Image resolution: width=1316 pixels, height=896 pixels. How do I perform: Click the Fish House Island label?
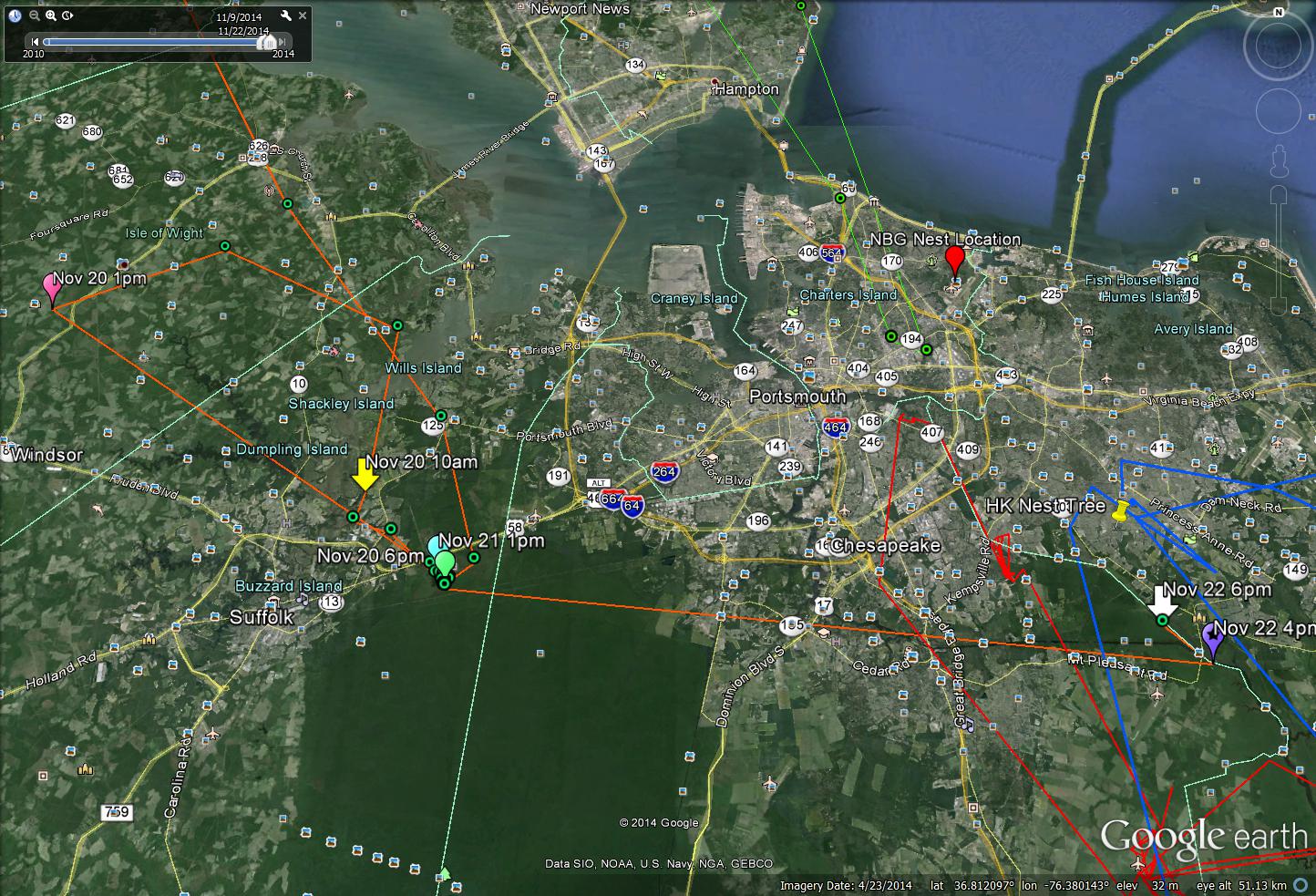pos(1143,280)
